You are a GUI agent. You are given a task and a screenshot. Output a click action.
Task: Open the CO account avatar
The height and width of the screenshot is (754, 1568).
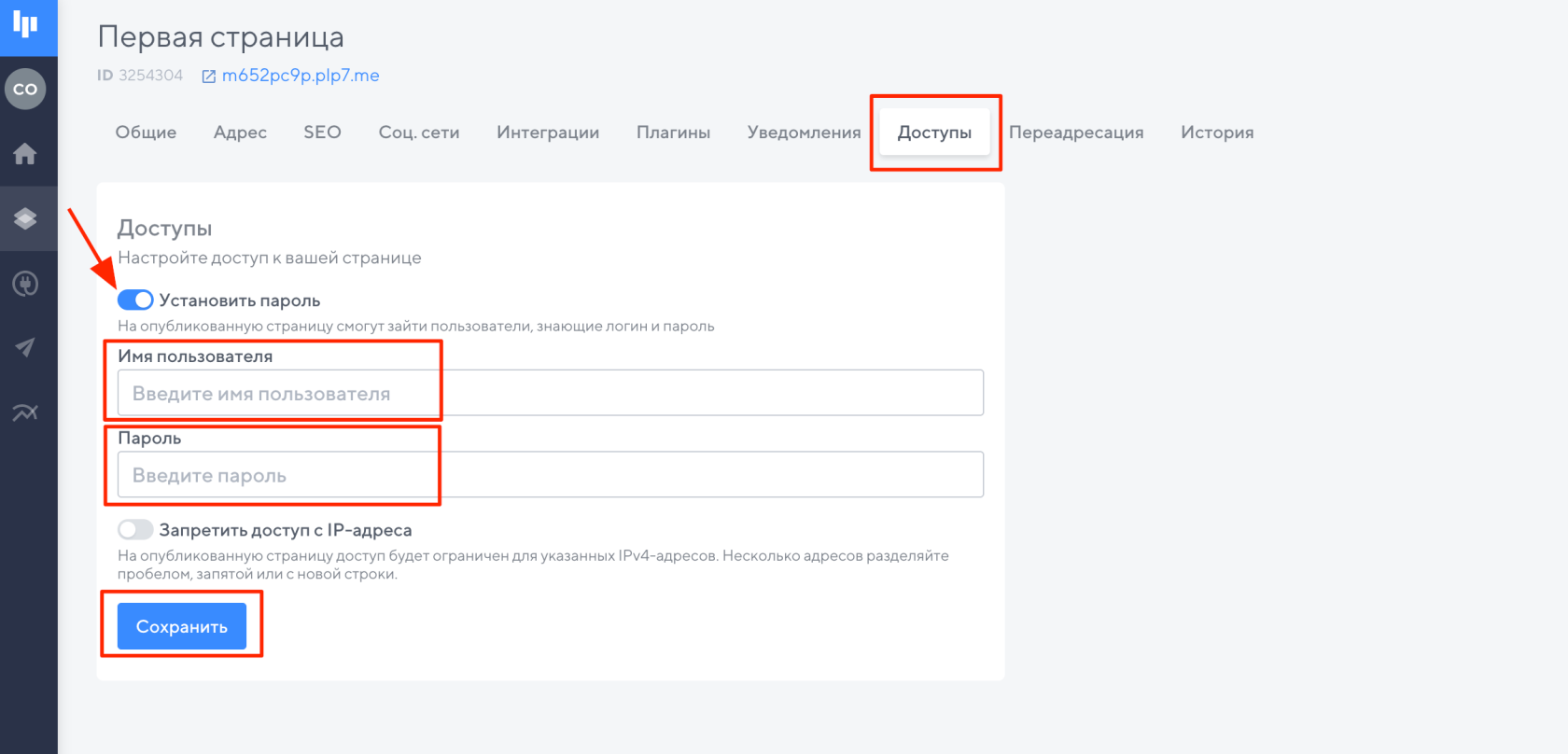click(25, 90)
